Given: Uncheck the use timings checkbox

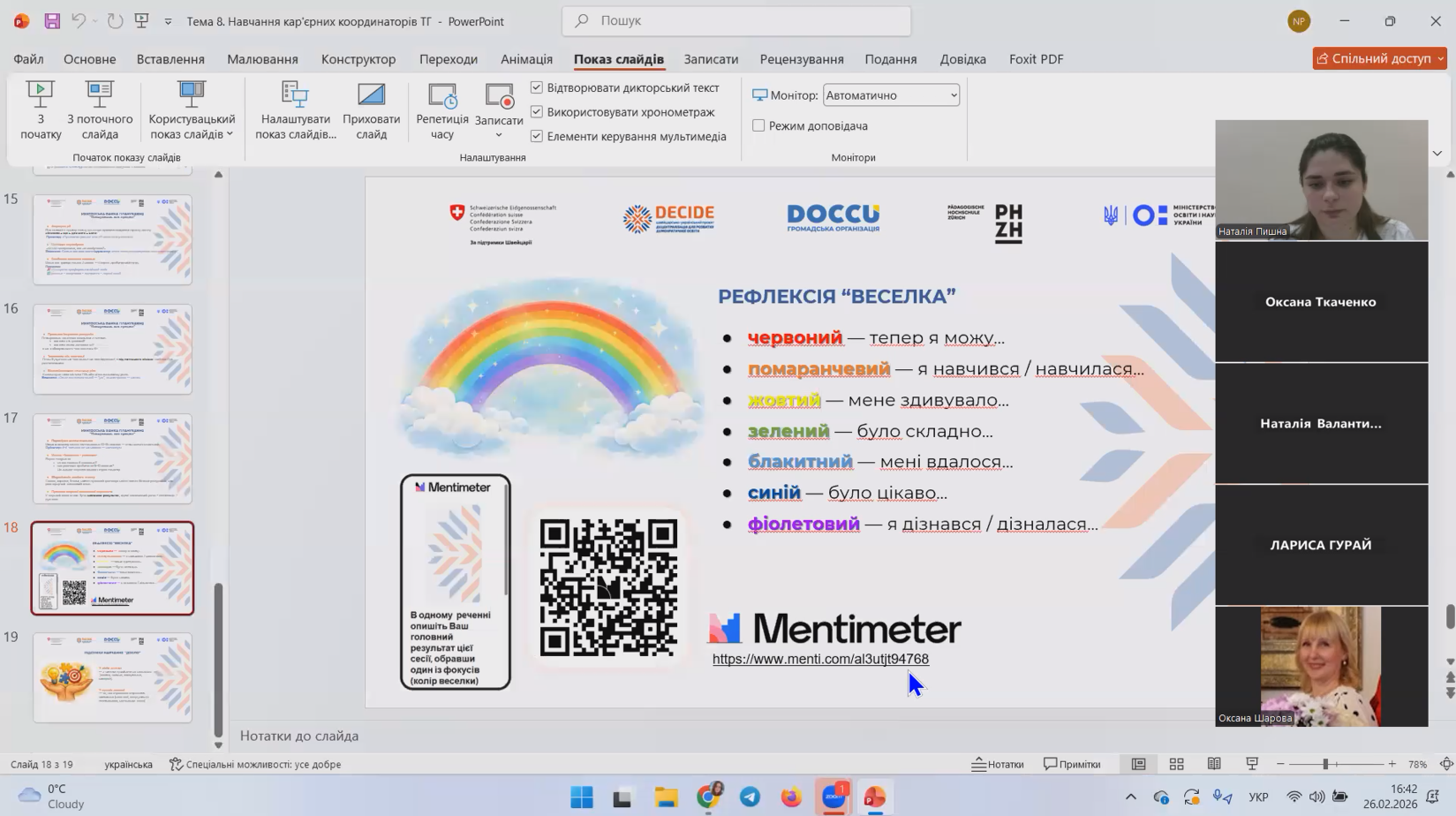Looking at the screenshot, I should (x=537, y=112).
